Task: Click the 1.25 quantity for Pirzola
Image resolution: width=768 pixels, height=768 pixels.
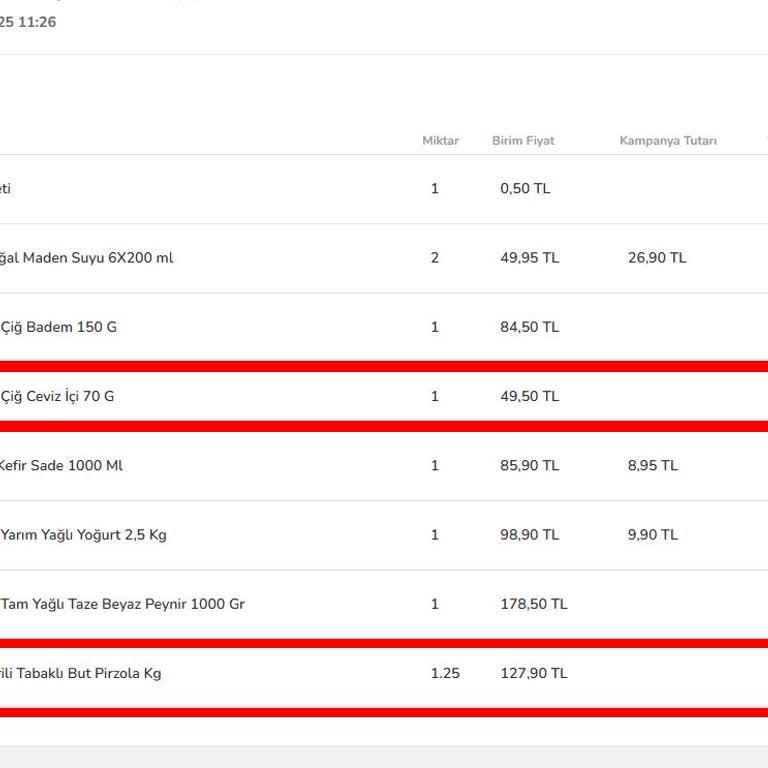Action: point(445,673)
